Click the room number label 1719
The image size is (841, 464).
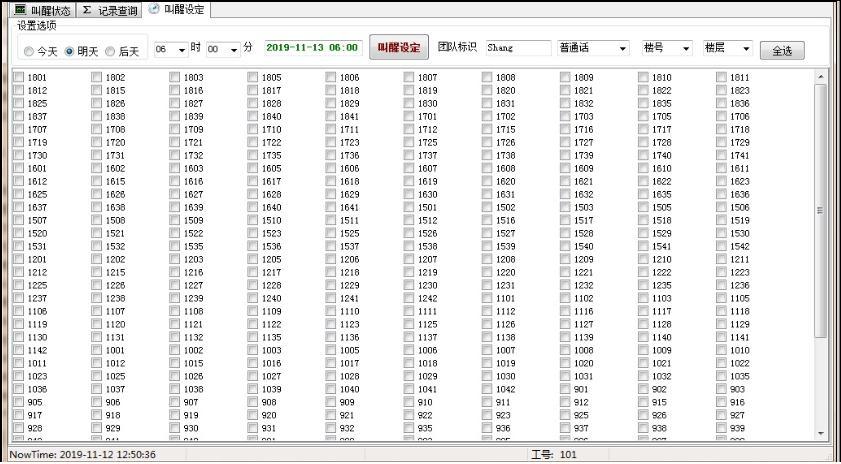37,142
